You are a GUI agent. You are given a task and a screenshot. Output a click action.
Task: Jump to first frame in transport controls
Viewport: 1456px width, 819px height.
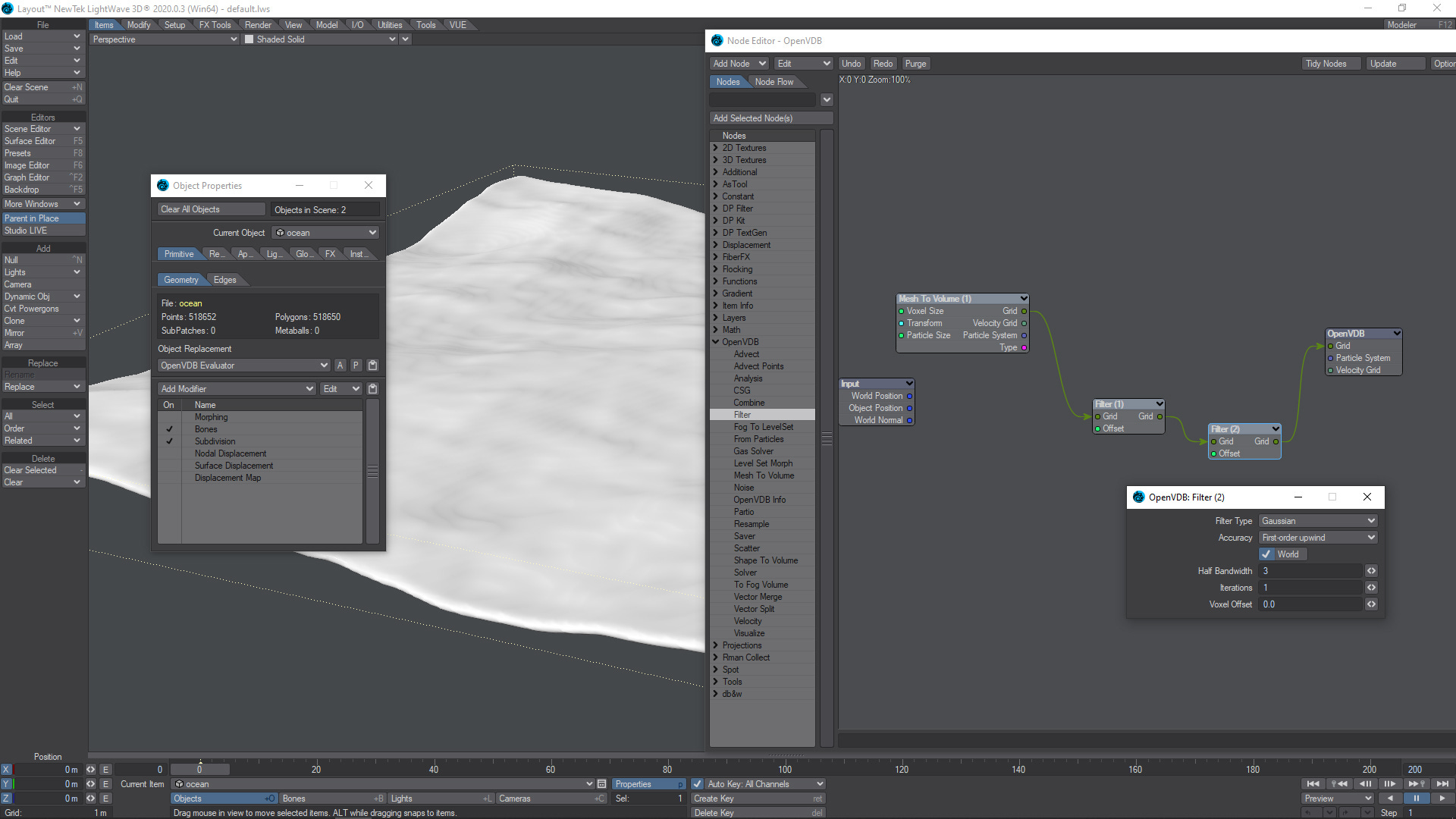(x=1313, y=784)
